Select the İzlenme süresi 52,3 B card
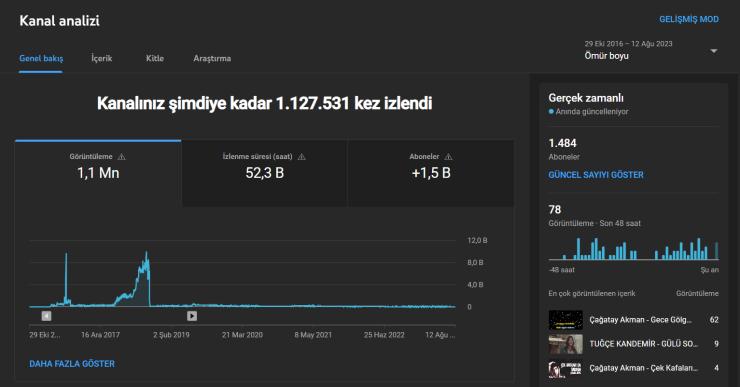This screenshot has height=387, width=740. 264,173
